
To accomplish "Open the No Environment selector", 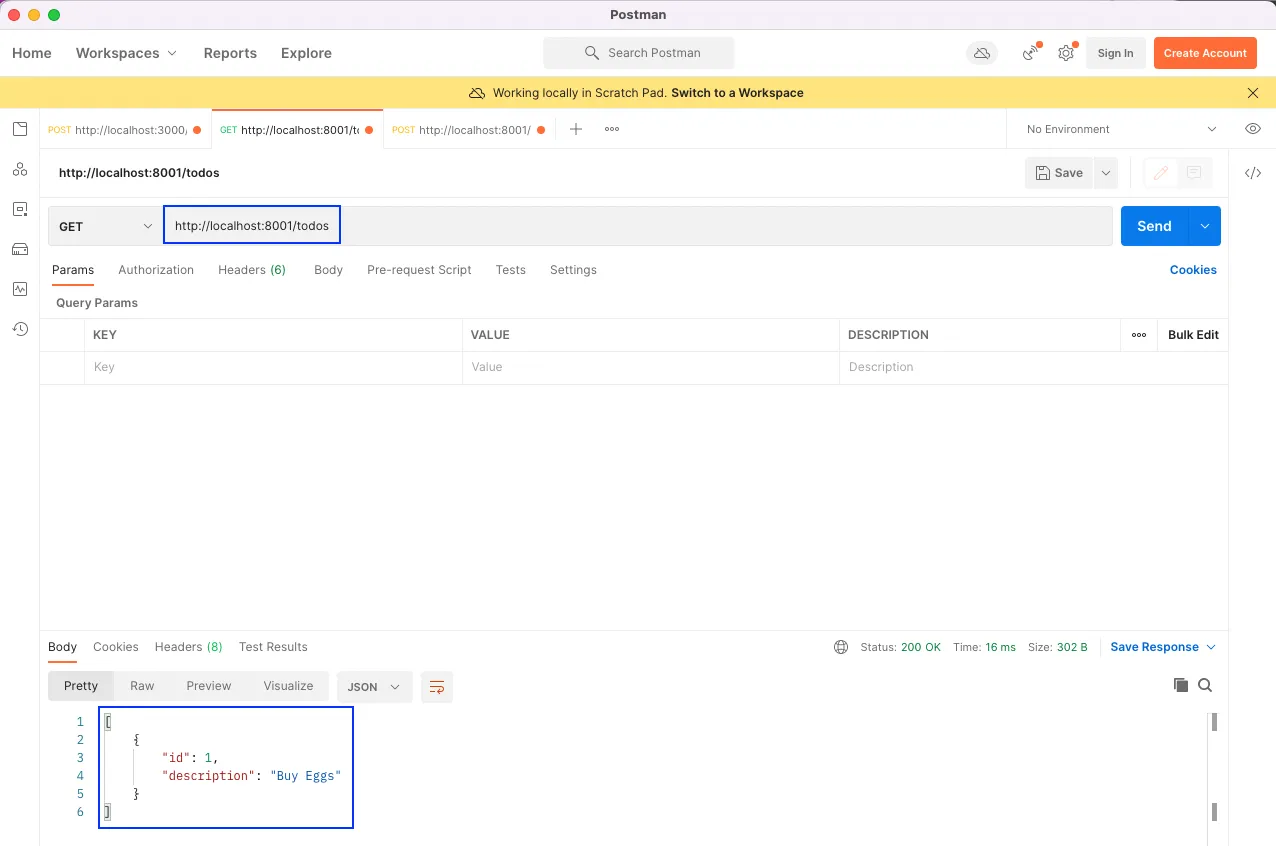I will pos(1121,129).
